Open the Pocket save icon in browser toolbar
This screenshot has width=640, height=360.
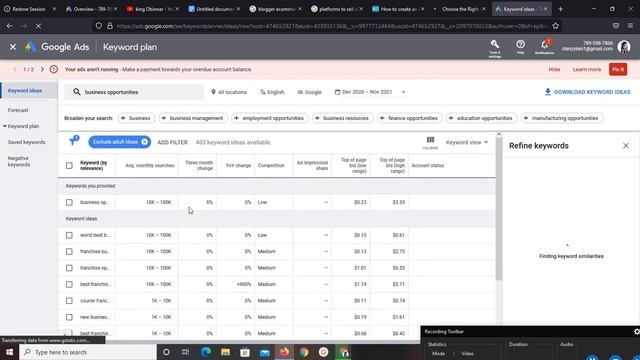pyautogui.click(x=616, y=26)
